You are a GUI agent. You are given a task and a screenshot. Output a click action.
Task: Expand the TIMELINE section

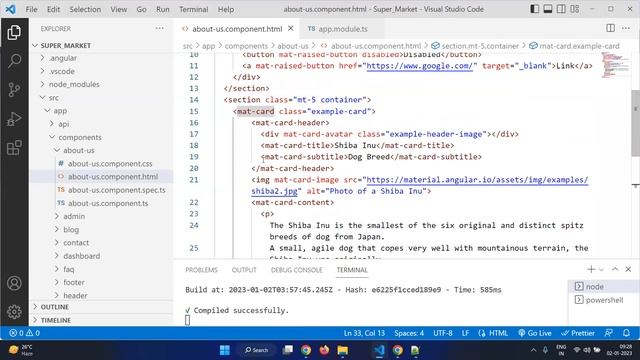pos(102,320)
